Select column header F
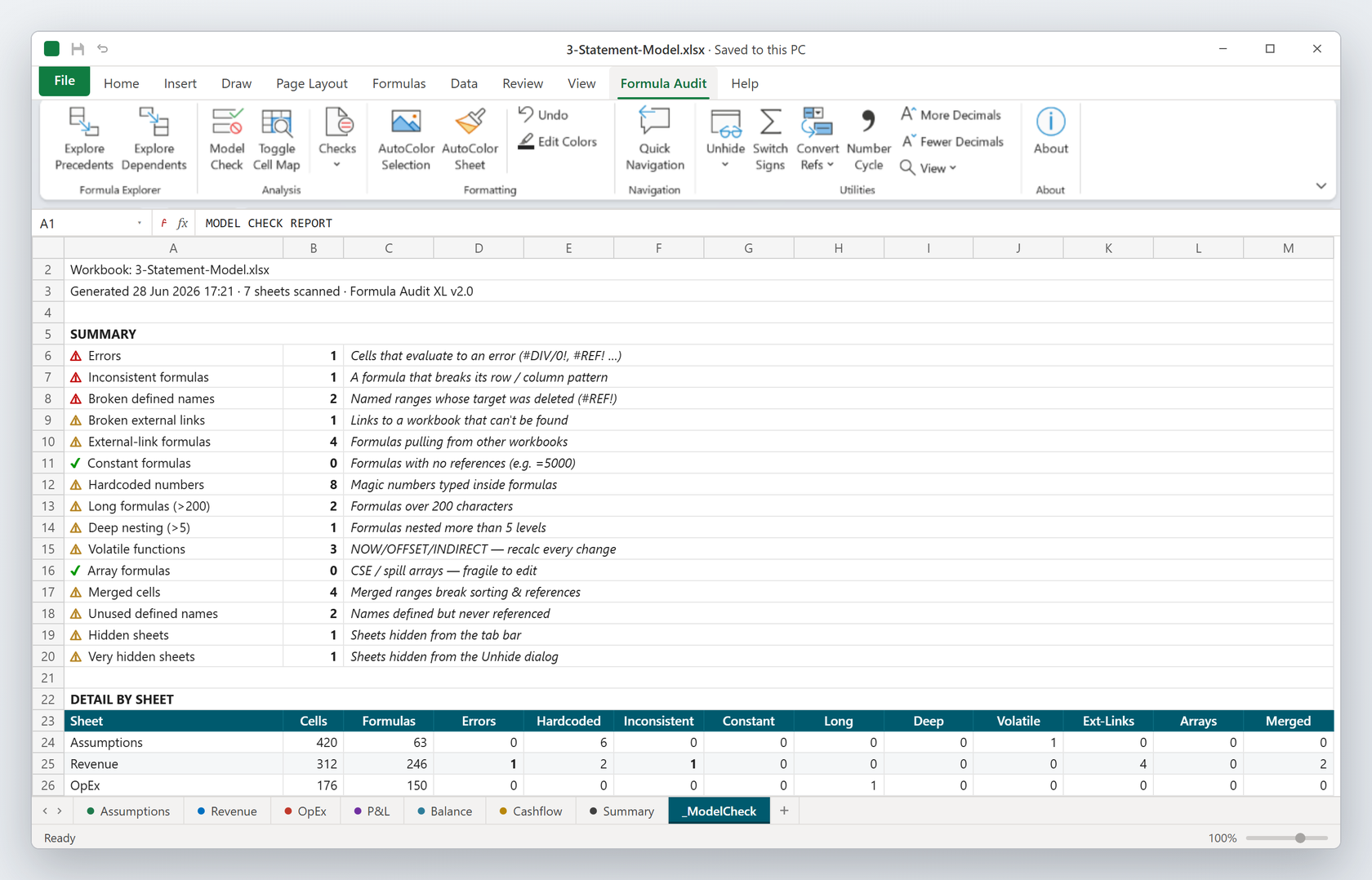1372x880 pixels. 658,248
